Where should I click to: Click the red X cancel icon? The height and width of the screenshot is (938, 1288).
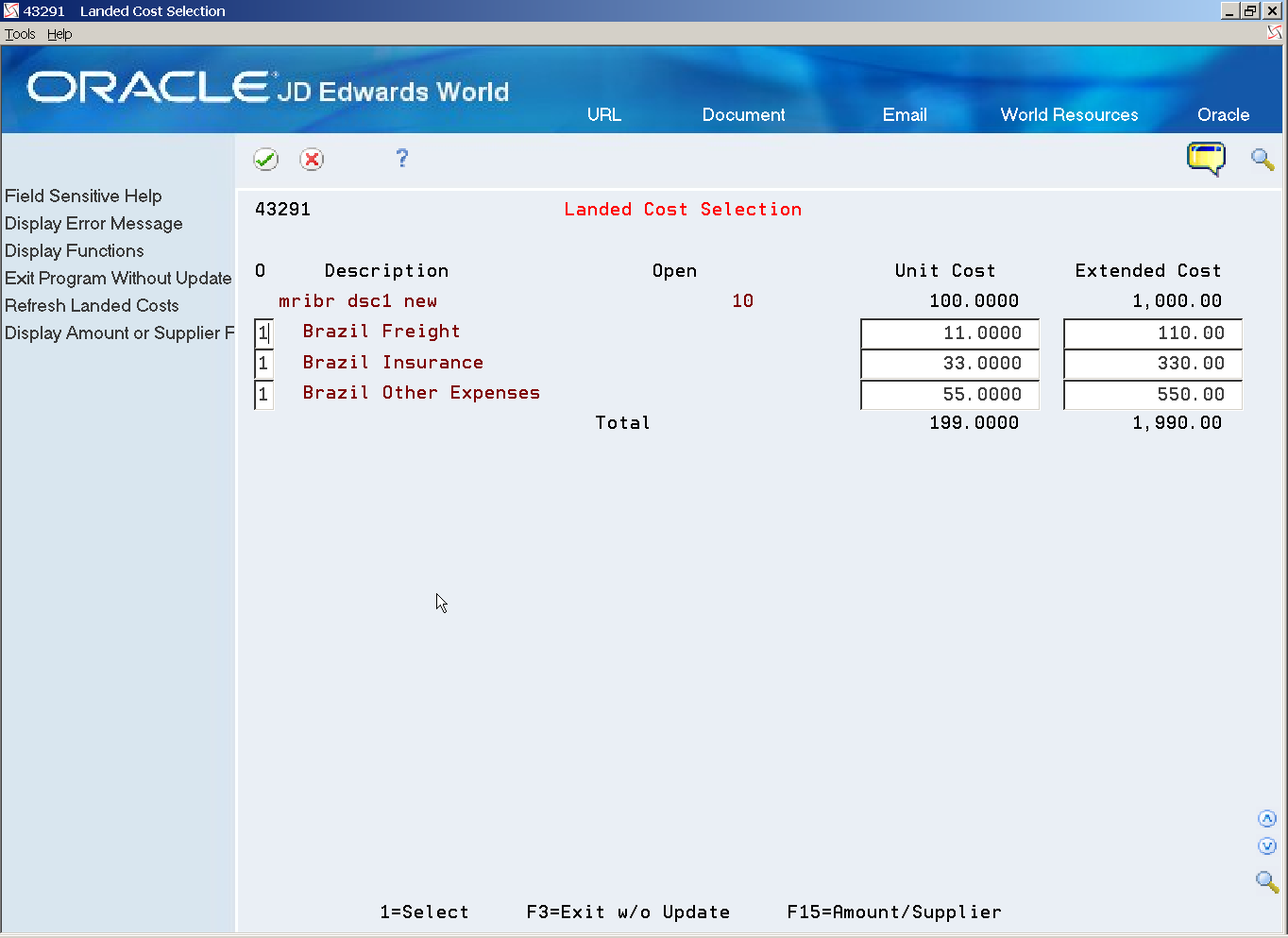point(312,159)
